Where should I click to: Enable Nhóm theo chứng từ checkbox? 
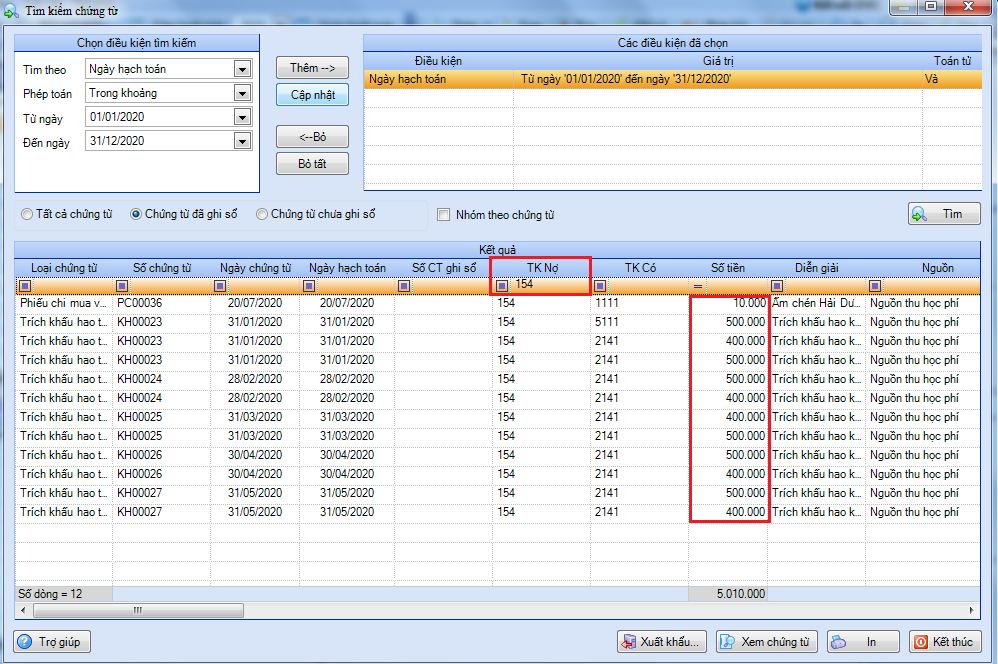coord(444,215)
